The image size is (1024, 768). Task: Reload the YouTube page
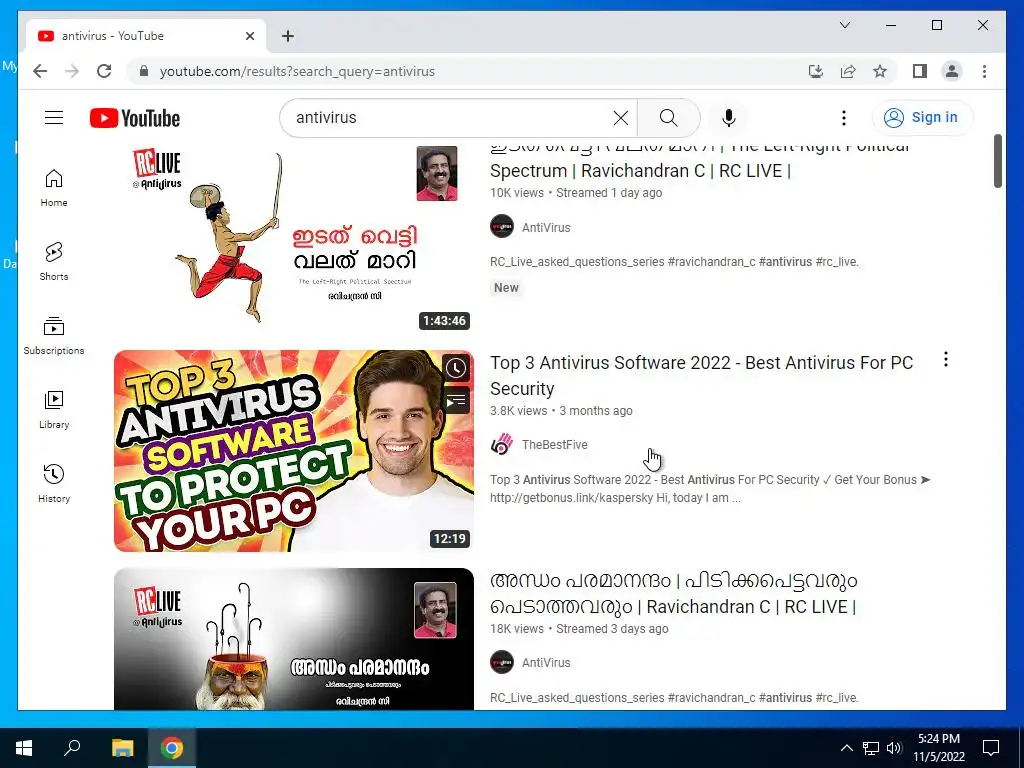[104, 71]
